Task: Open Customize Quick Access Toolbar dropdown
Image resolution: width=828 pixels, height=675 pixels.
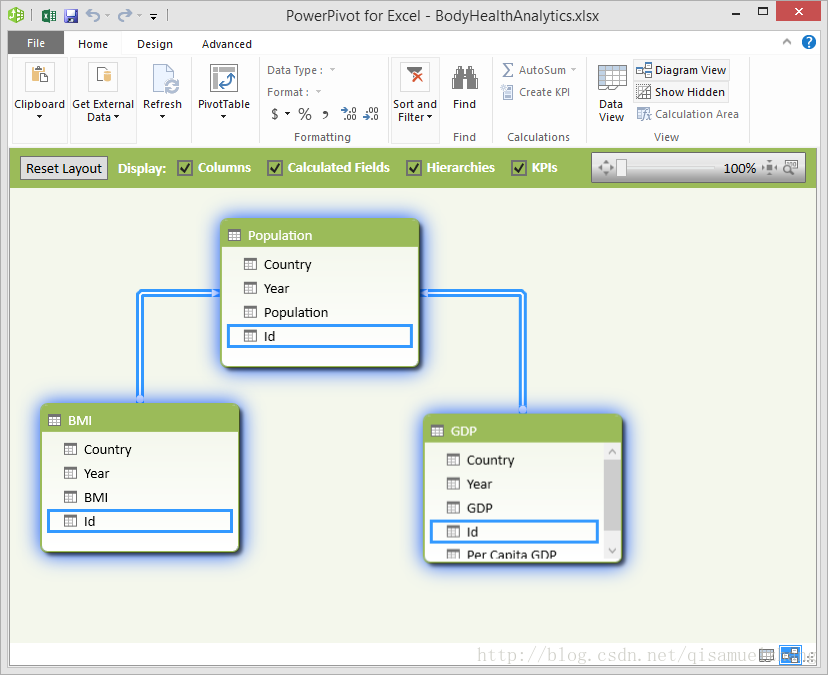Action: click(x=153, y=17)
